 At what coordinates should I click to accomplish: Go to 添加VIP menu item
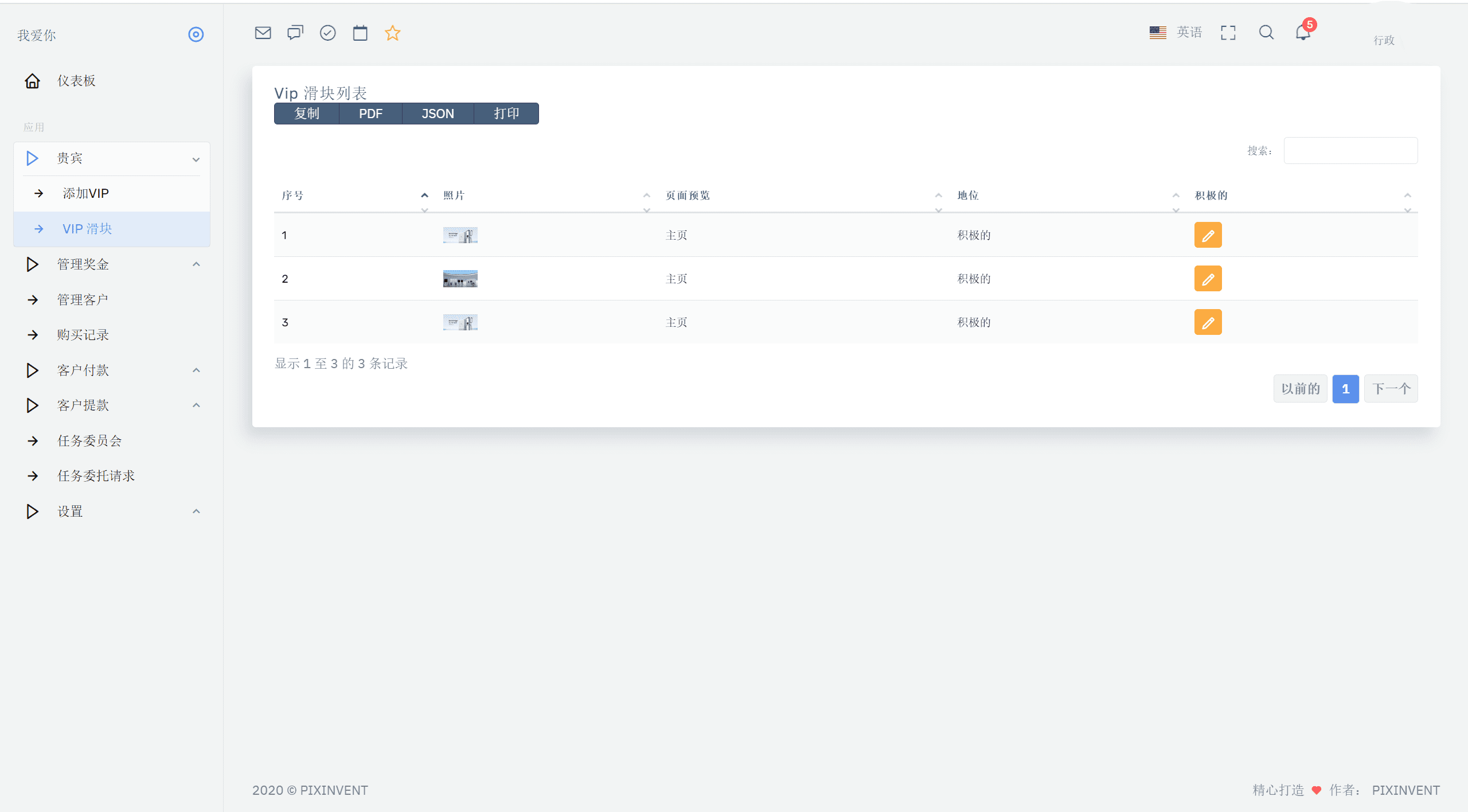(86, 194)
